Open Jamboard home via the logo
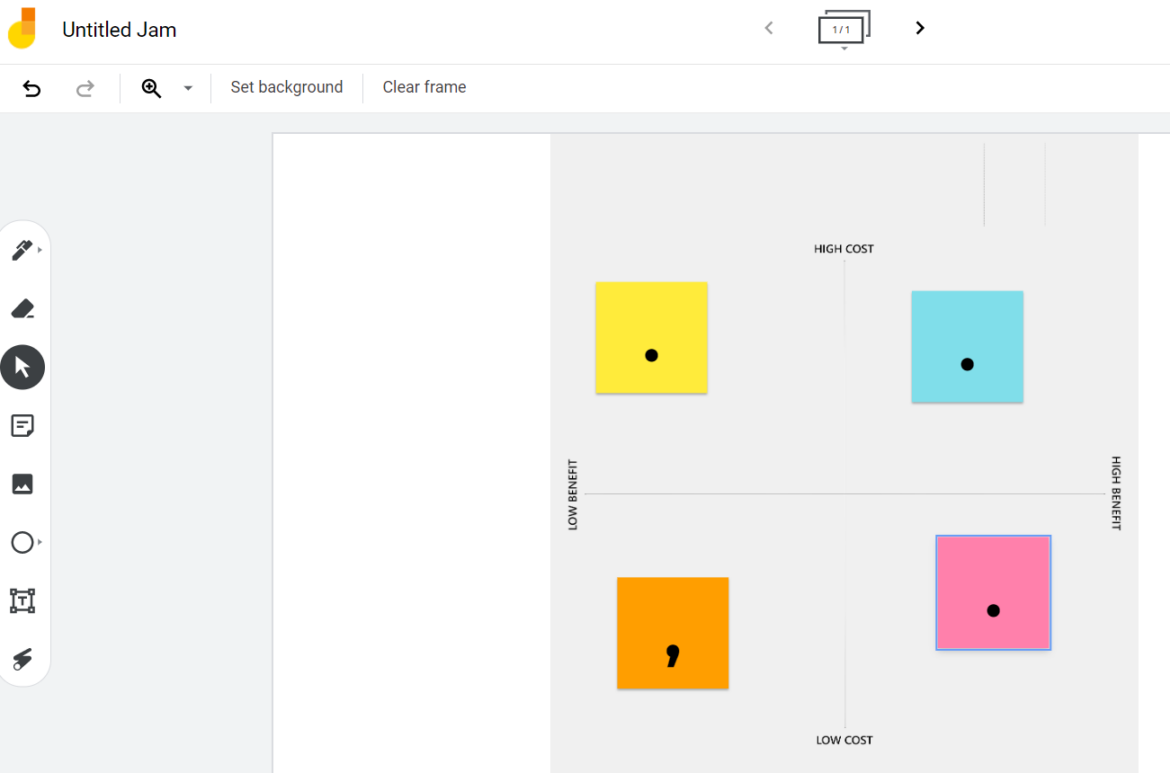This screenshot has height=773, width=1170. (x=24, y=28)
